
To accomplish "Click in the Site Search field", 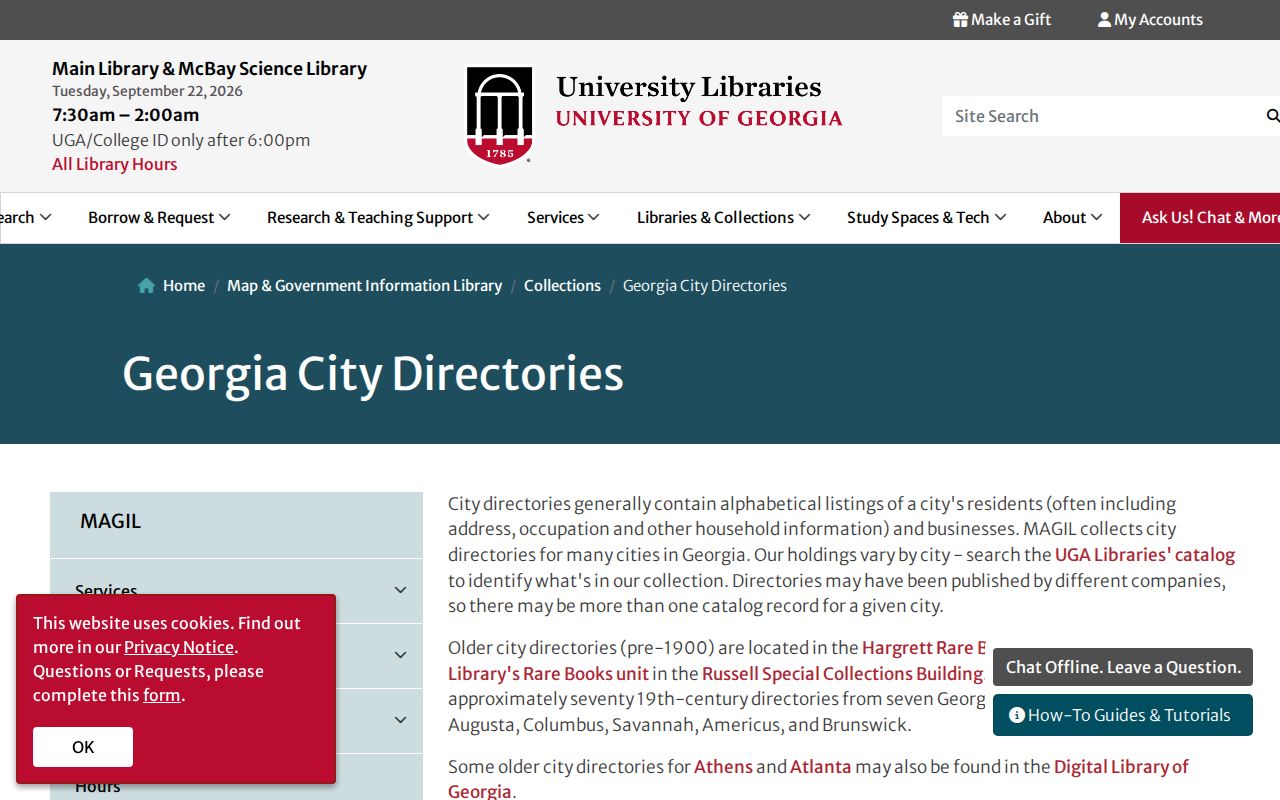I will (1100, 116).
